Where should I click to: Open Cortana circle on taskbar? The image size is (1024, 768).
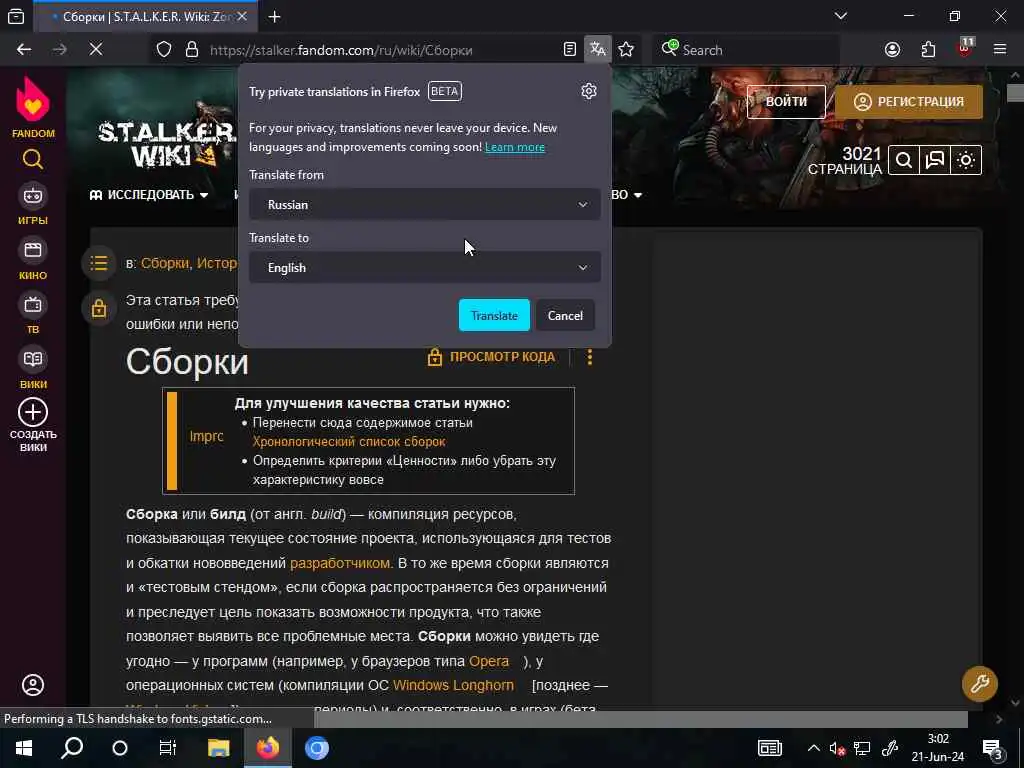120,748
